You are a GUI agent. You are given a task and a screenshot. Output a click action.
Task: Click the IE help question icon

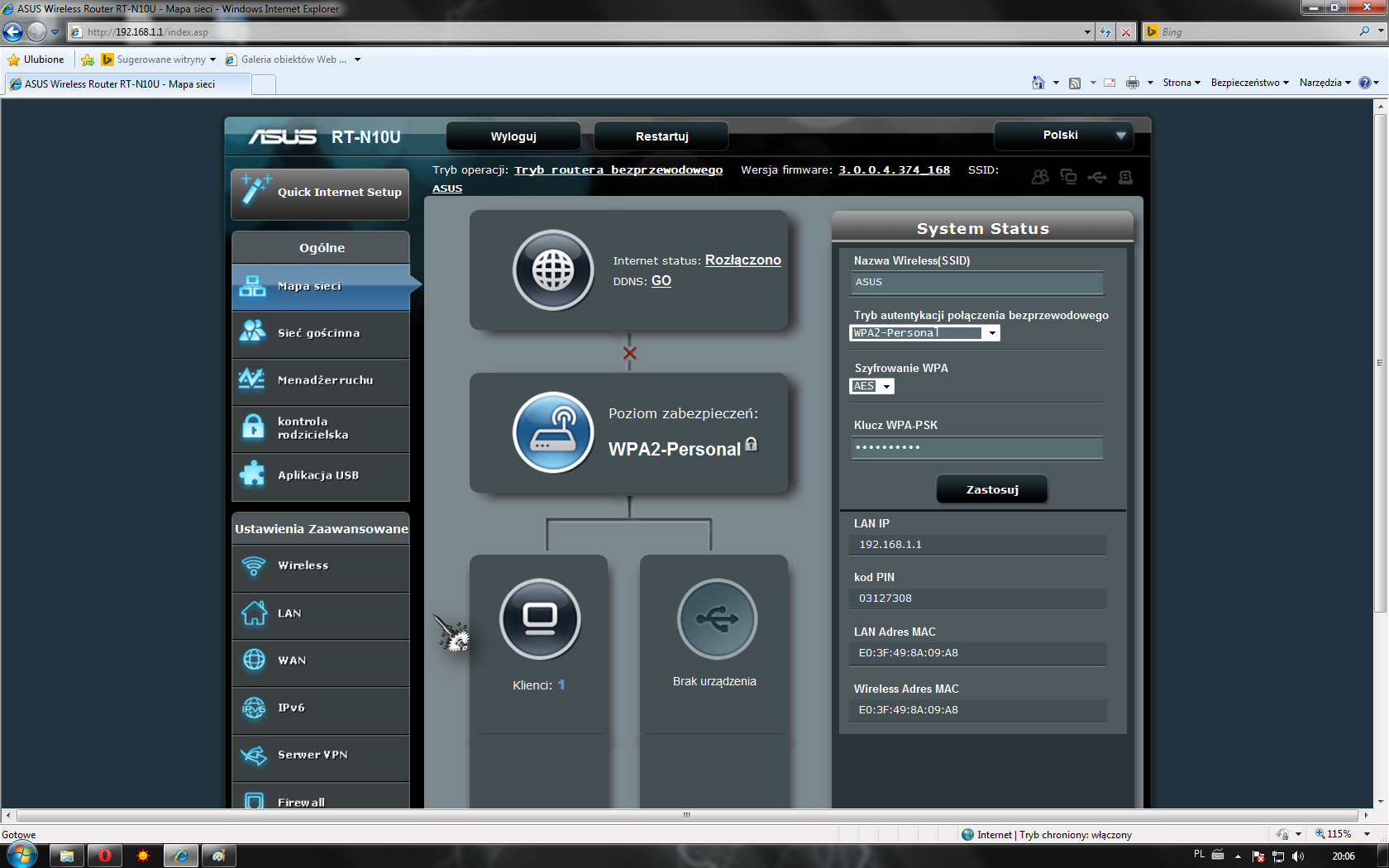1364,83
